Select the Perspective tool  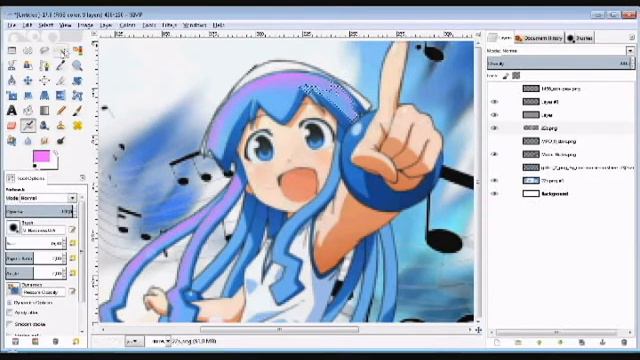[44, 96]
